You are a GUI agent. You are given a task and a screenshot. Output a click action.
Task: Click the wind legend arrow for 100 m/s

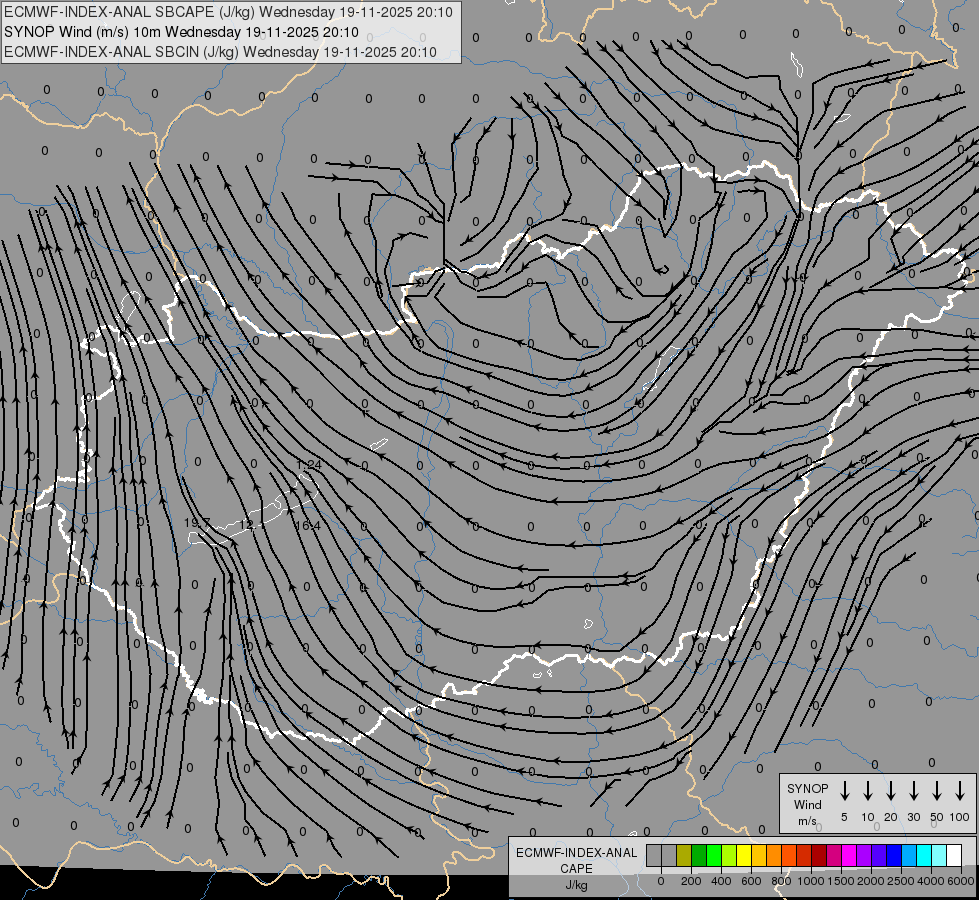coord(960,791)
